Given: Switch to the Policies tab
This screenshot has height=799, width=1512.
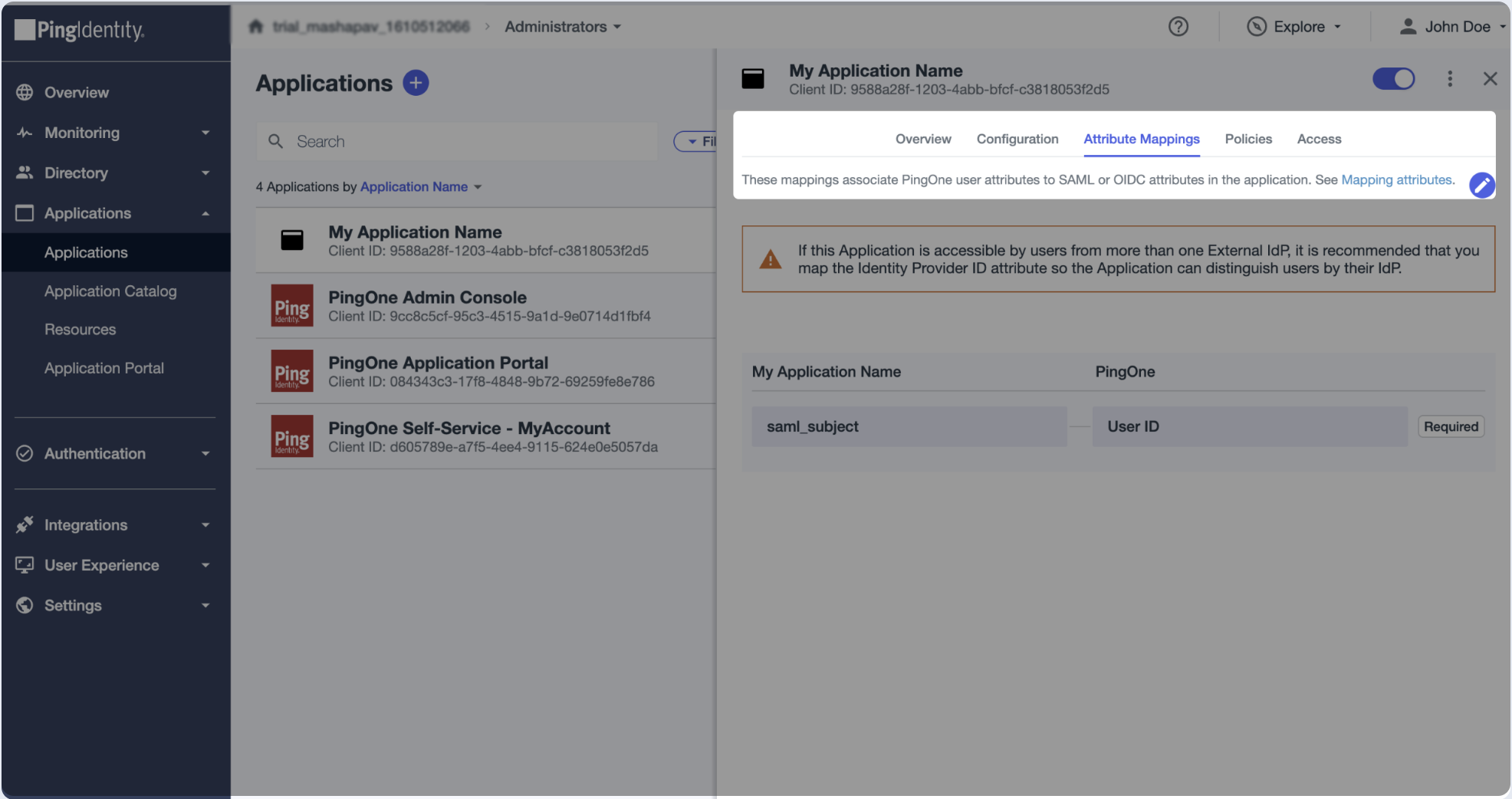Looking at the screenshot, I should [1247, 139].
